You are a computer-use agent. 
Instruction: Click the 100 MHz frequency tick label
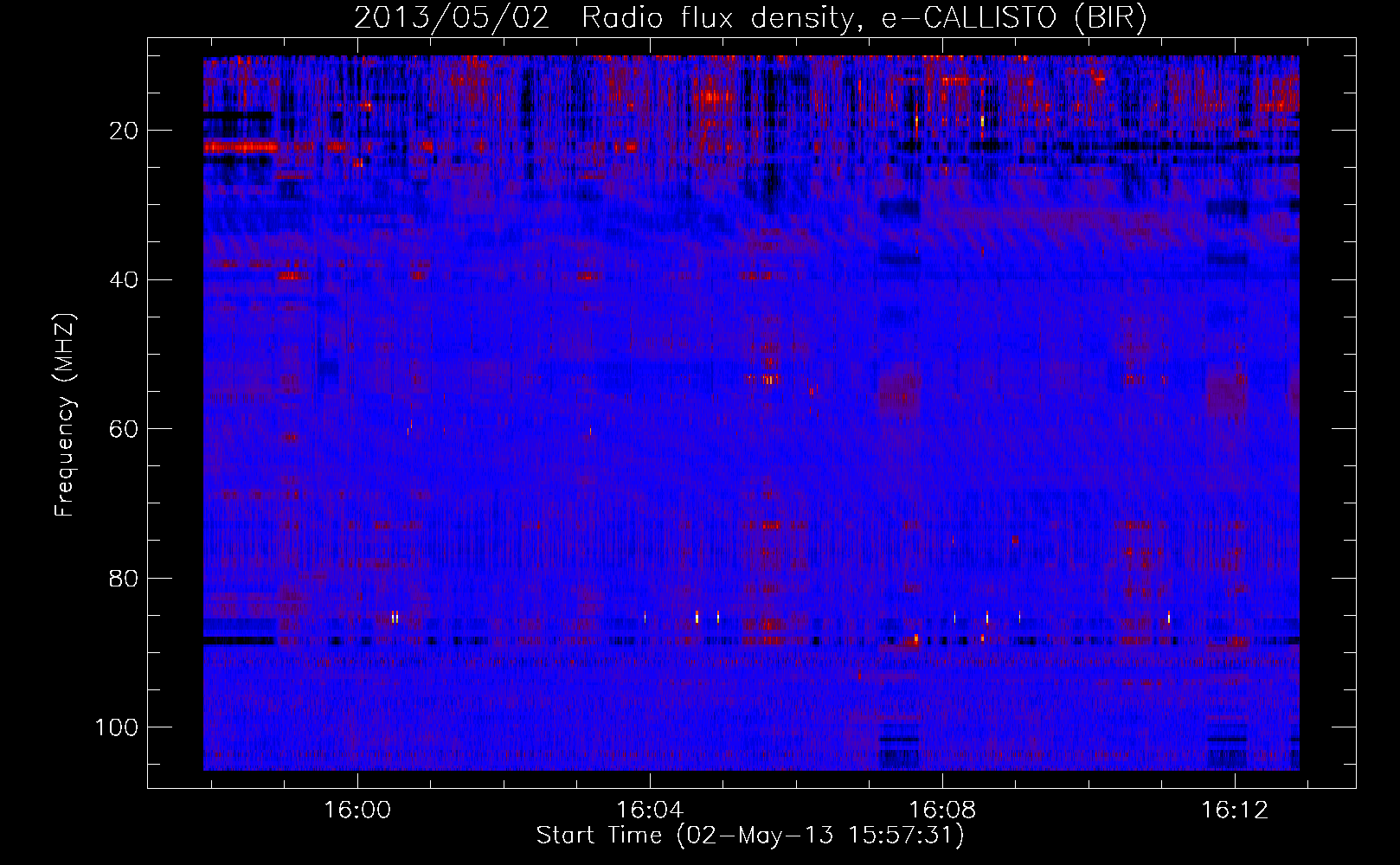[117, 727]
